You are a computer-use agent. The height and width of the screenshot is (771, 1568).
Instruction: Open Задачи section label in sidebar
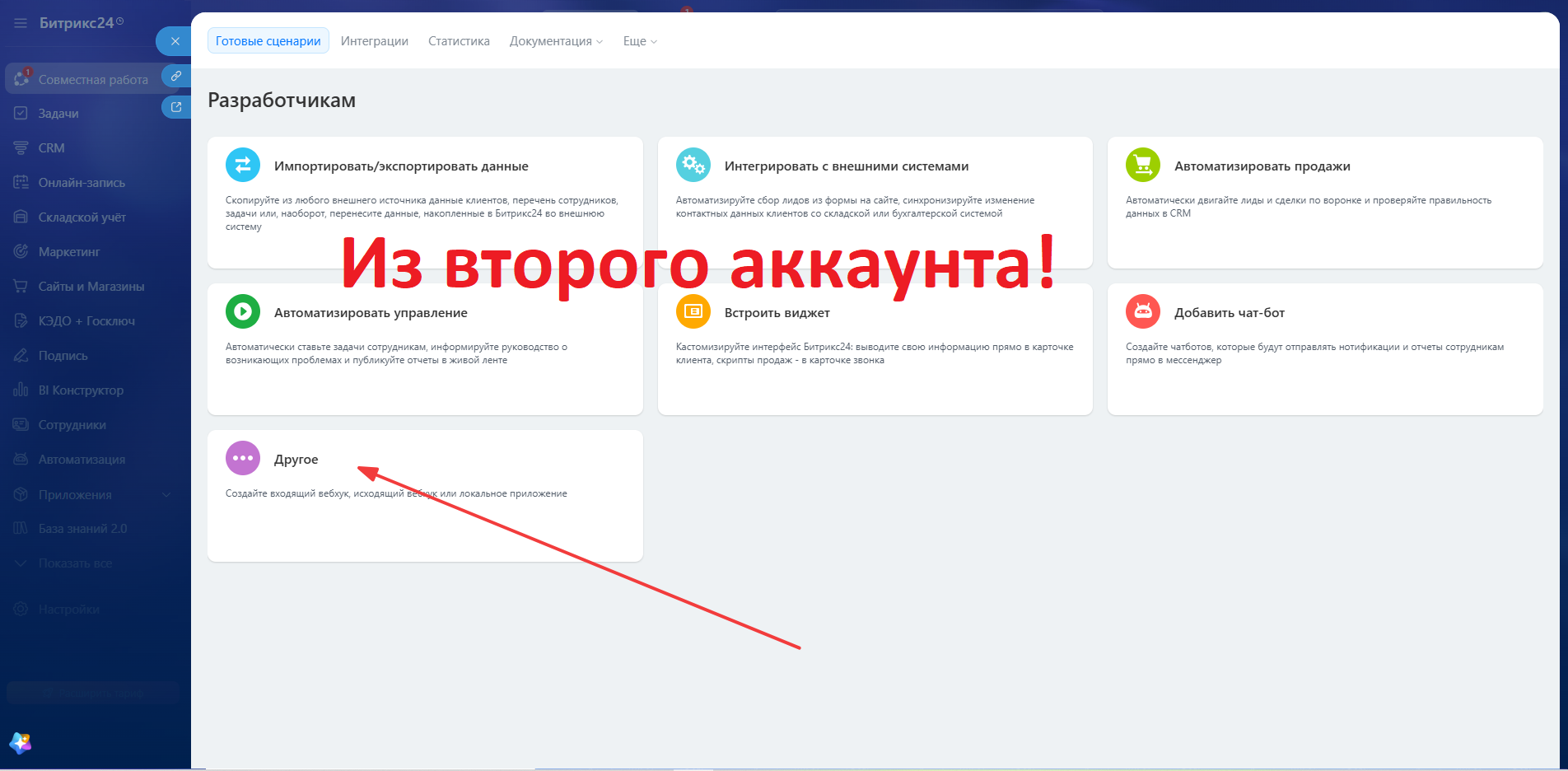tap(58, 114)
